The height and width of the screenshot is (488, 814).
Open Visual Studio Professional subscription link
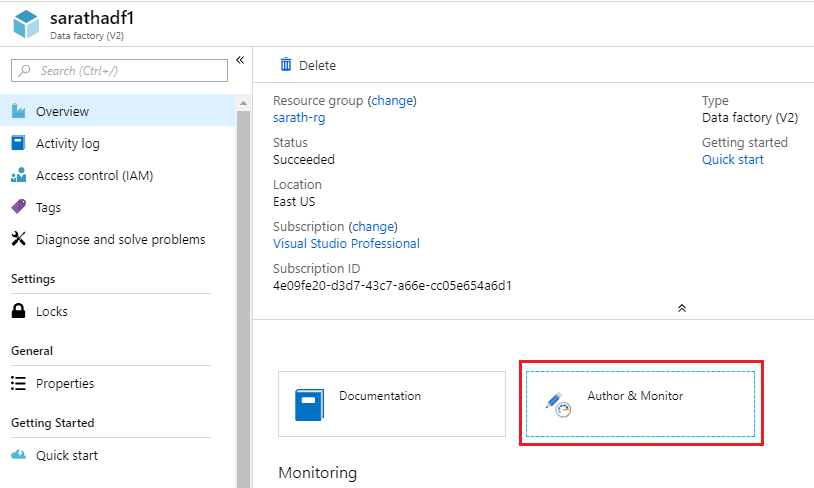pyautogui.click(x=346, y=243)
